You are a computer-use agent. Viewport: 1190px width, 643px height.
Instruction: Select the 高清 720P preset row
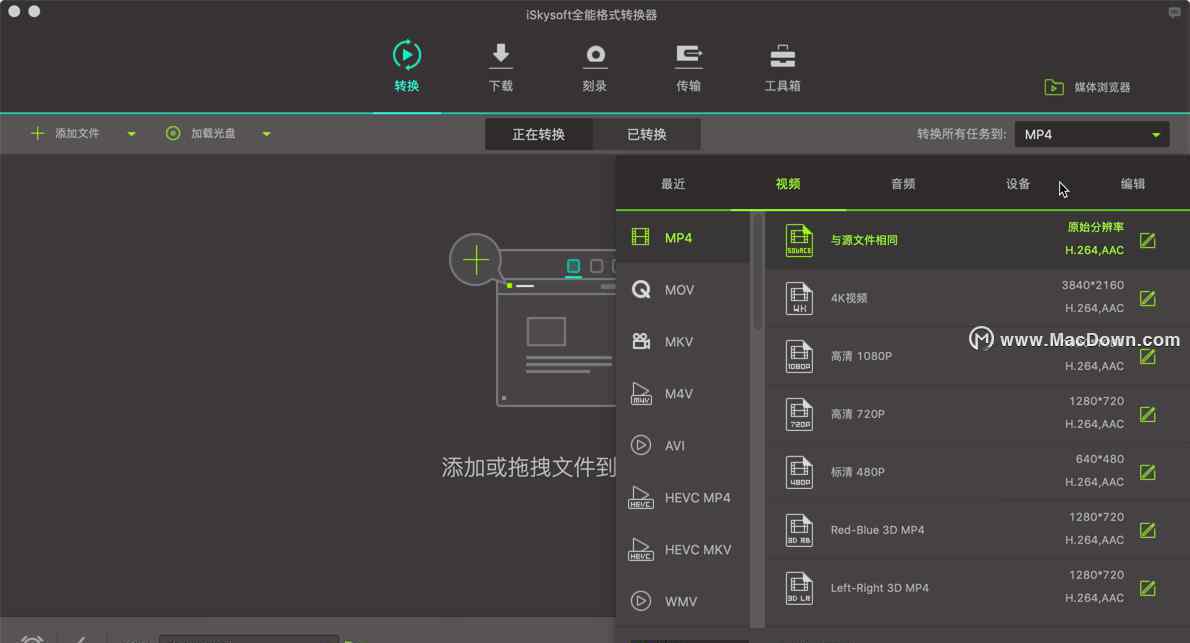pos(978,414)
